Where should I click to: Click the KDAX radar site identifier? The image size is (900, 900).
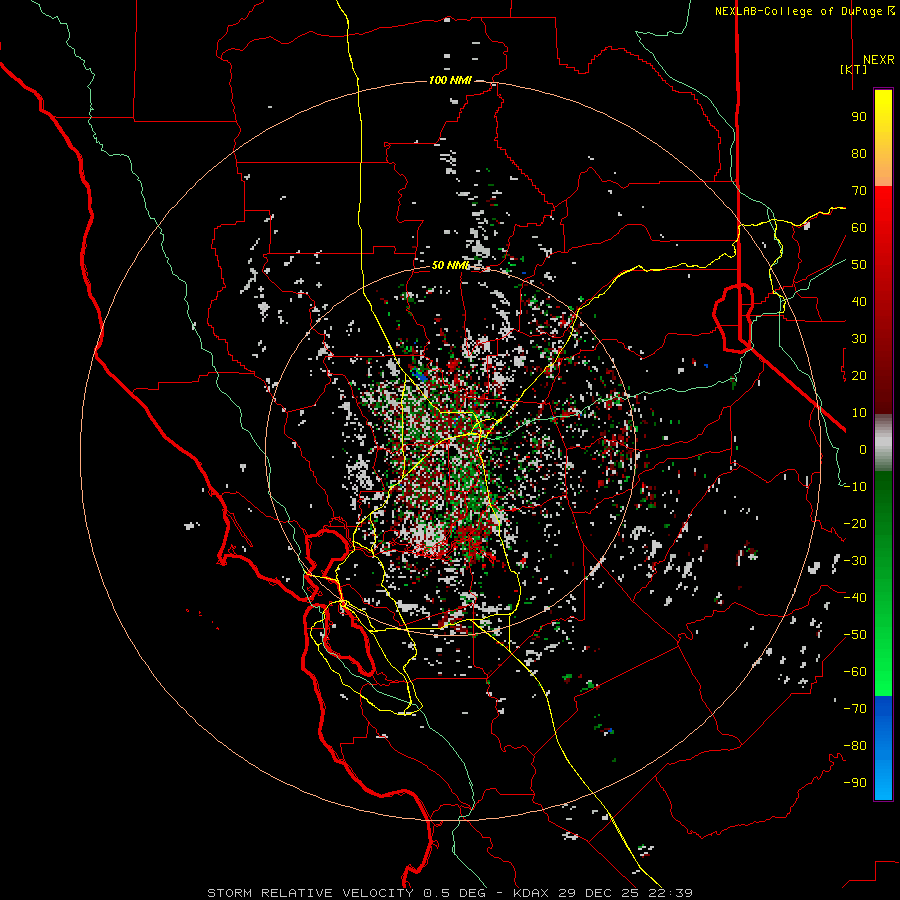click(531, 893)
